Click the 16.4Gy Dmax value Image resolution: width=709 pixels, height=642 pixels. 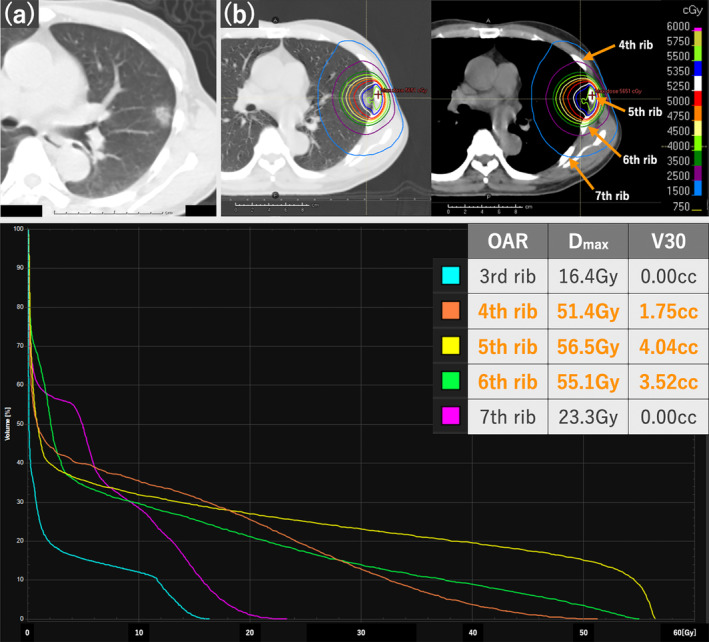pos(588,276)
